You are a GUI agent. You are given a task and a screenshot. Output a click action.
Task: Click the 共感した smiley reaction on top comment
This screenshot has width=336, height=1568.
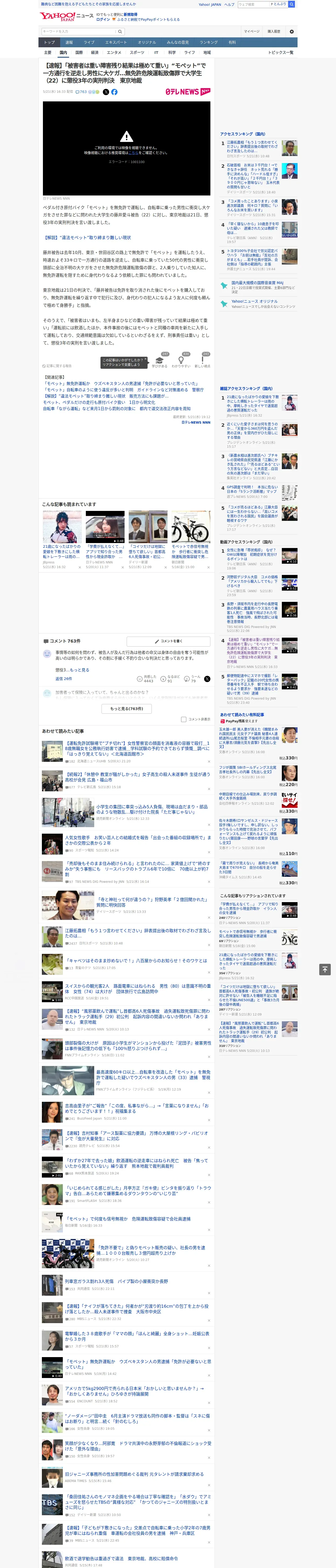140,679
